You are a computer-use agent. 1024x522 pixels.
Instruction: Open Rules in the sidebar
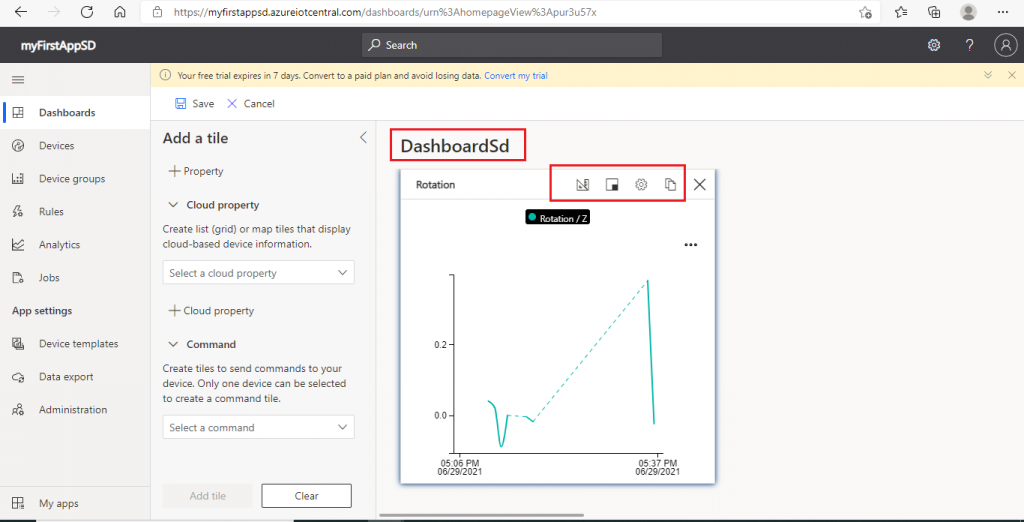point(75,212)
